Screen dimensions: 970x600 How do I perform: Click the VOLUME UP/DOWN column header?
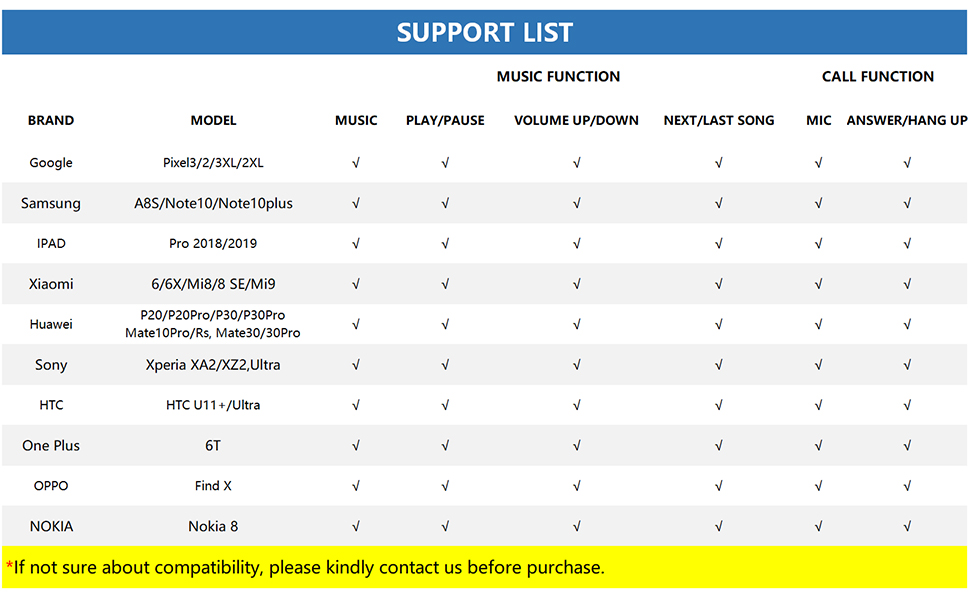tap(576, 121)
